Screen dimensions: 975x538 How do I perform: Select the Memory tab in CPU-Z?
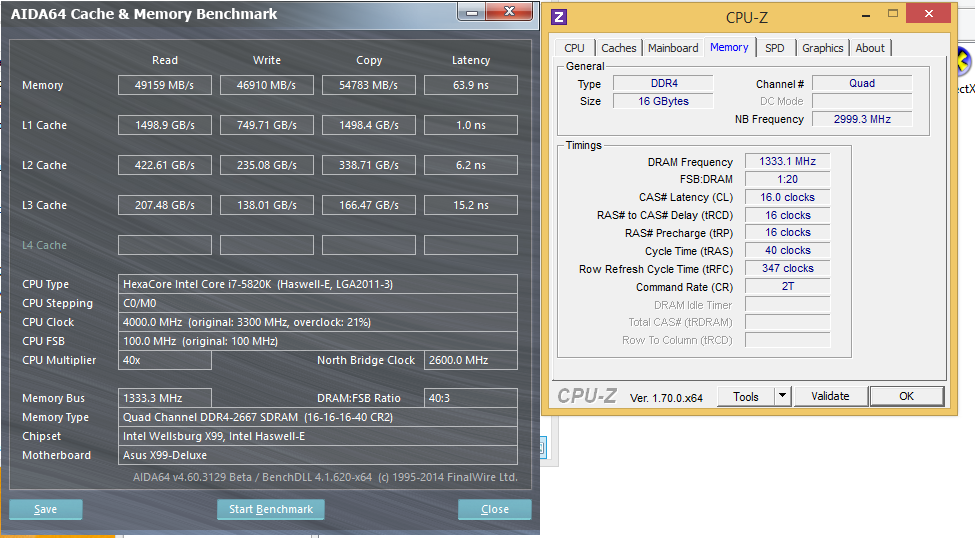point(729,47)
